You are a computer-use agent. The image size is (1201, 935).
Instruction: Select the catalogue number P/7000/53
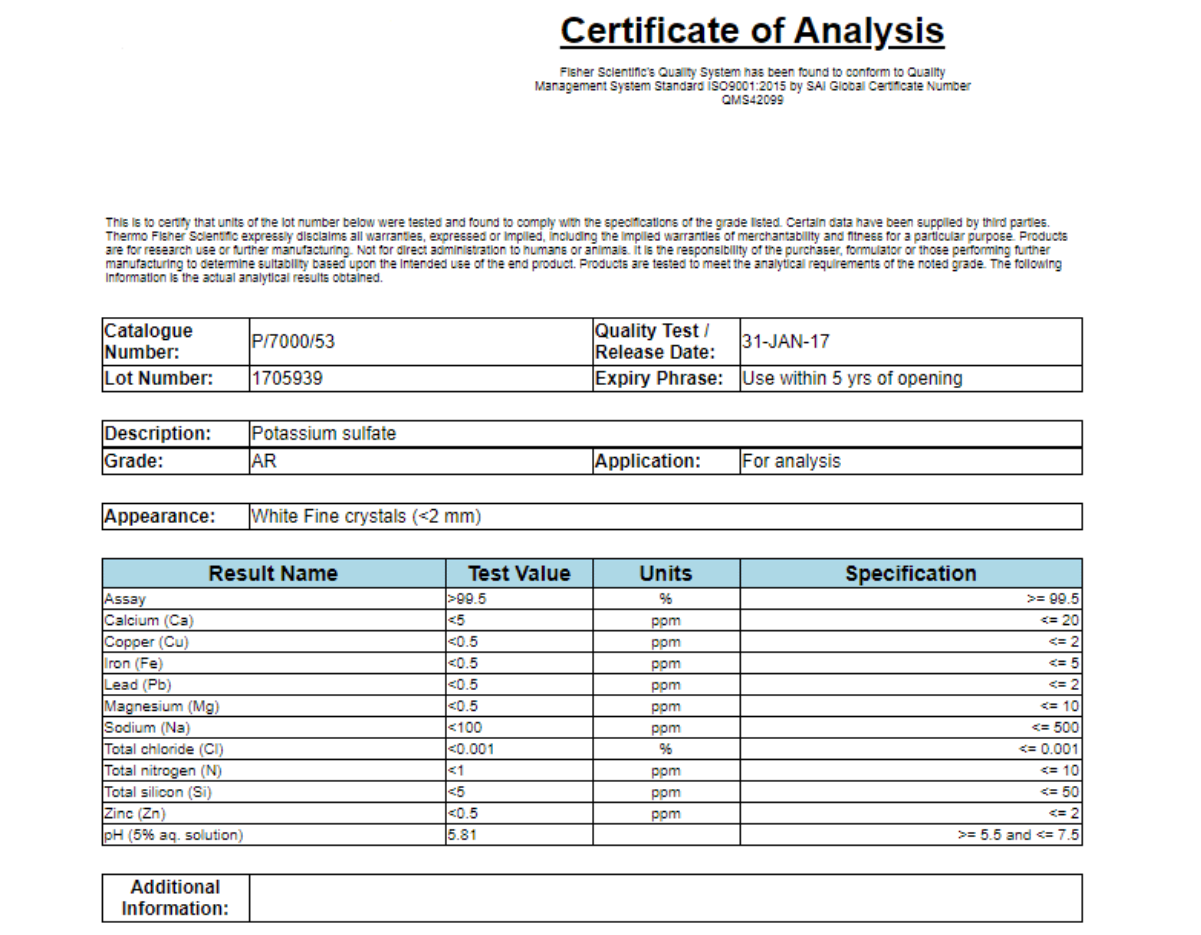pos(293,342)
